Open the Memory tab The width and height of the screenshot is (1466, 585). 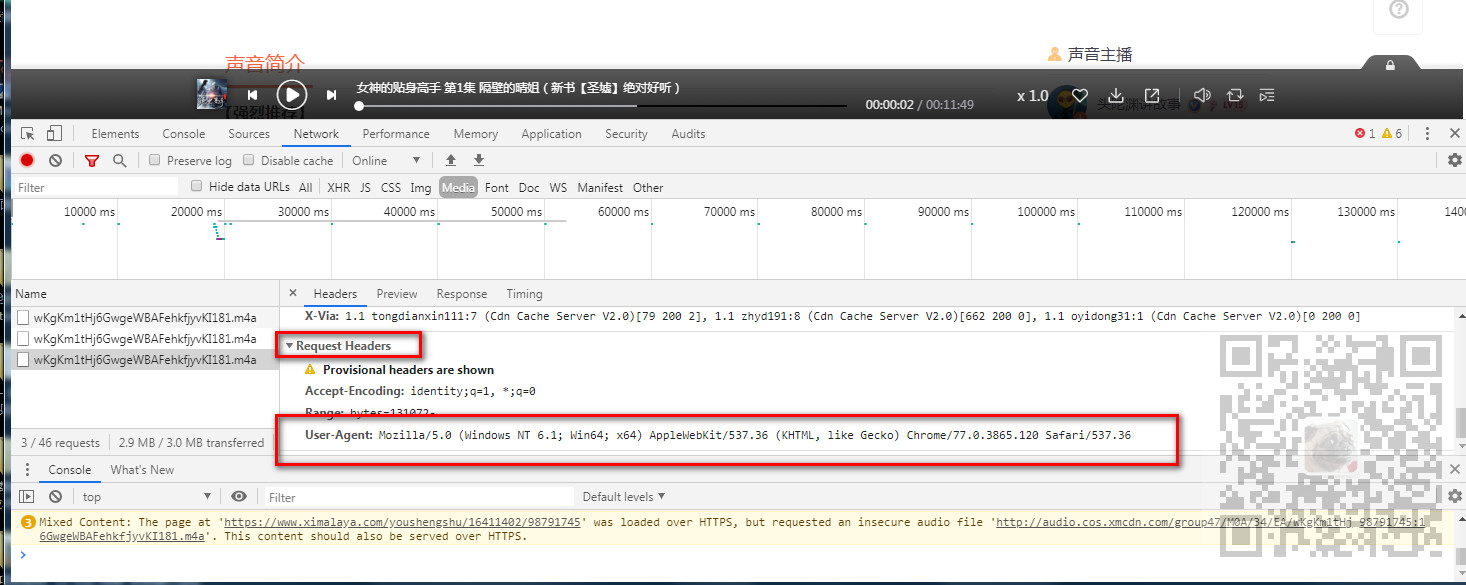pos(475,133)
